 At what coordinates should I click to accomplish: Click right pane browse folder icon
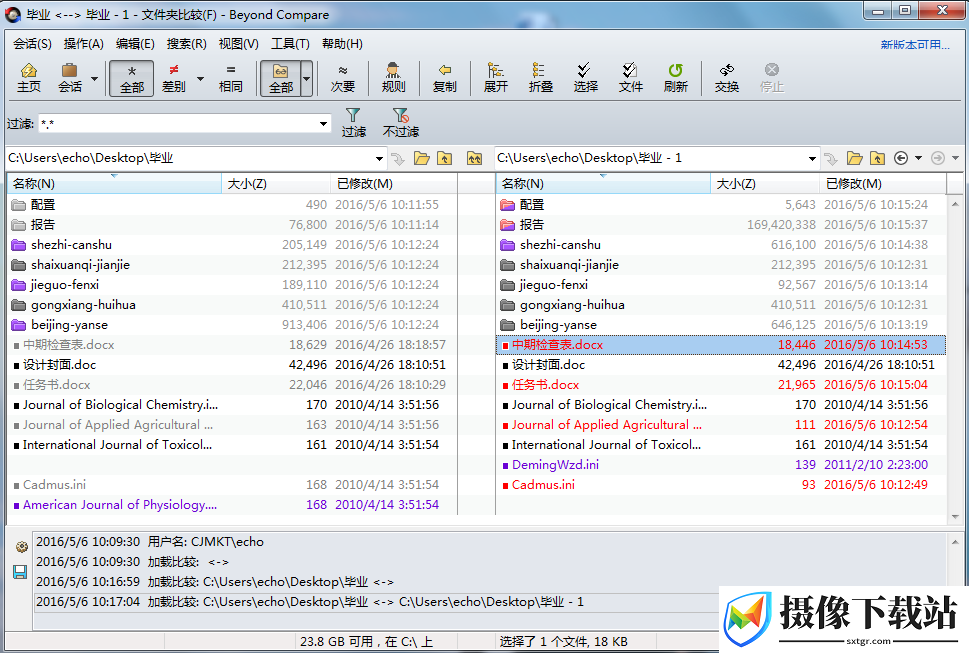click(x=855, y=159)
